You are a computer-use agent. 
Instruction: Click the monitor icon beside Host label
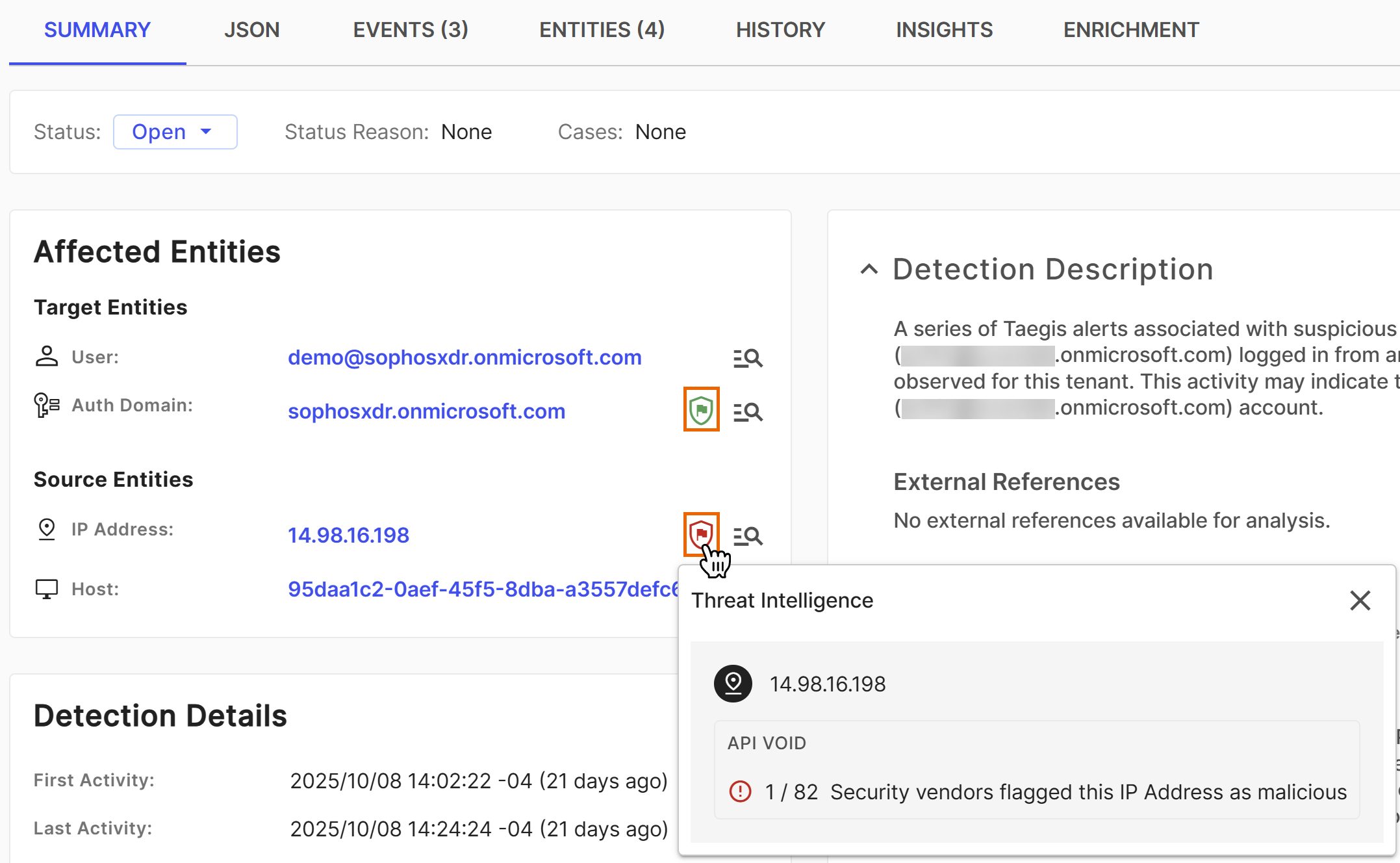click(46, 589)
